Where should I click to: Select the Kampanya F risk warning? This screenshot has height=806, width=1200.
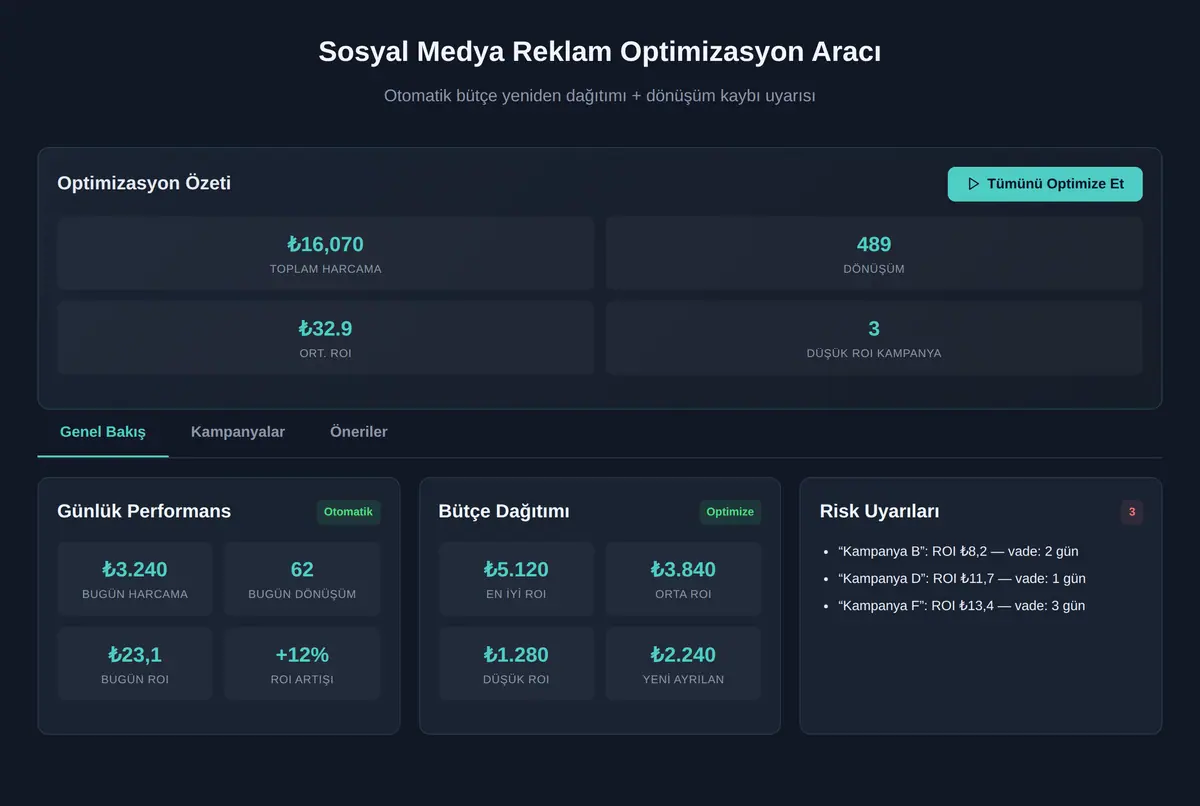(961, 605)
